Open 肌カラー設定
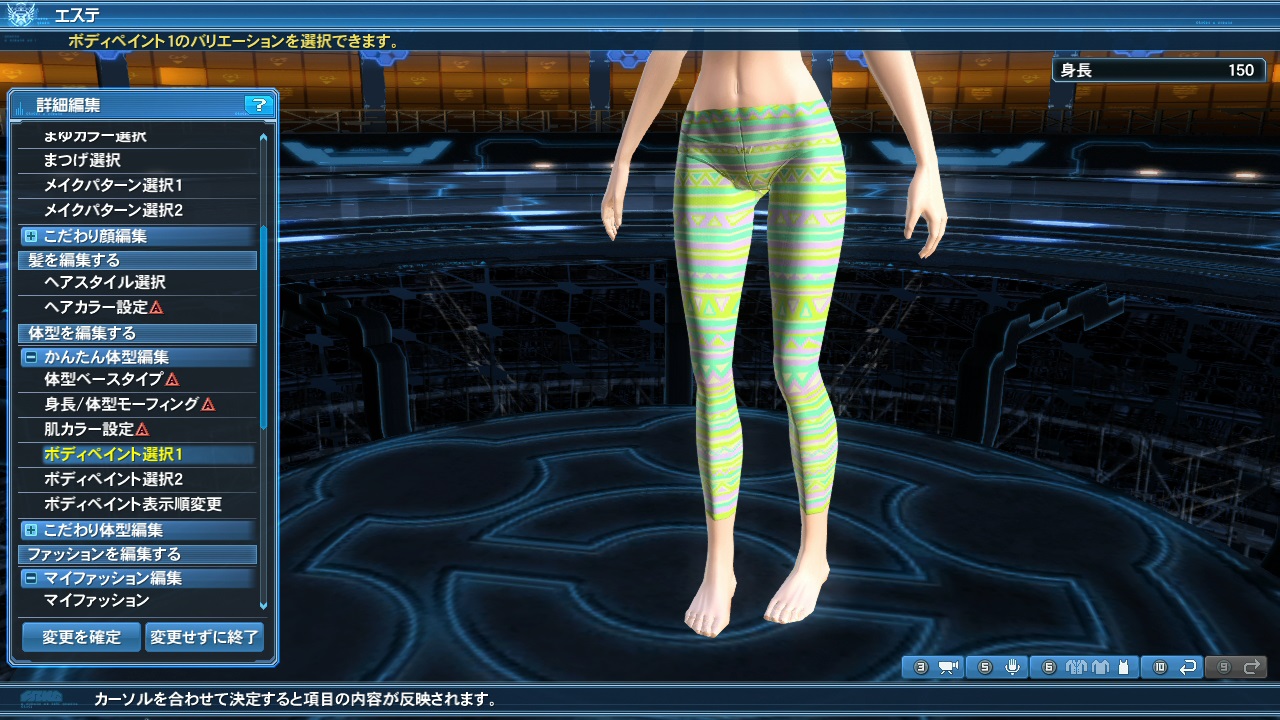This screenshot has width=1280, height=720. point(138,429)
